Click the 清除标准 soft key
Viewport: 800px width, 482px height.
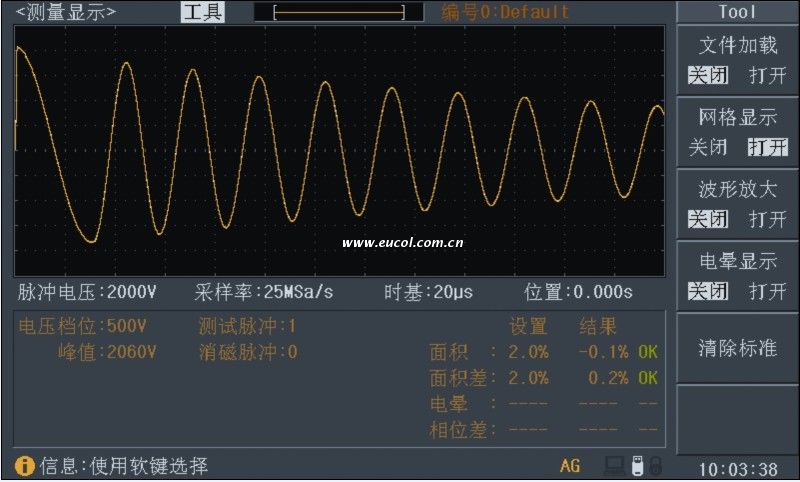coord(737,348)
